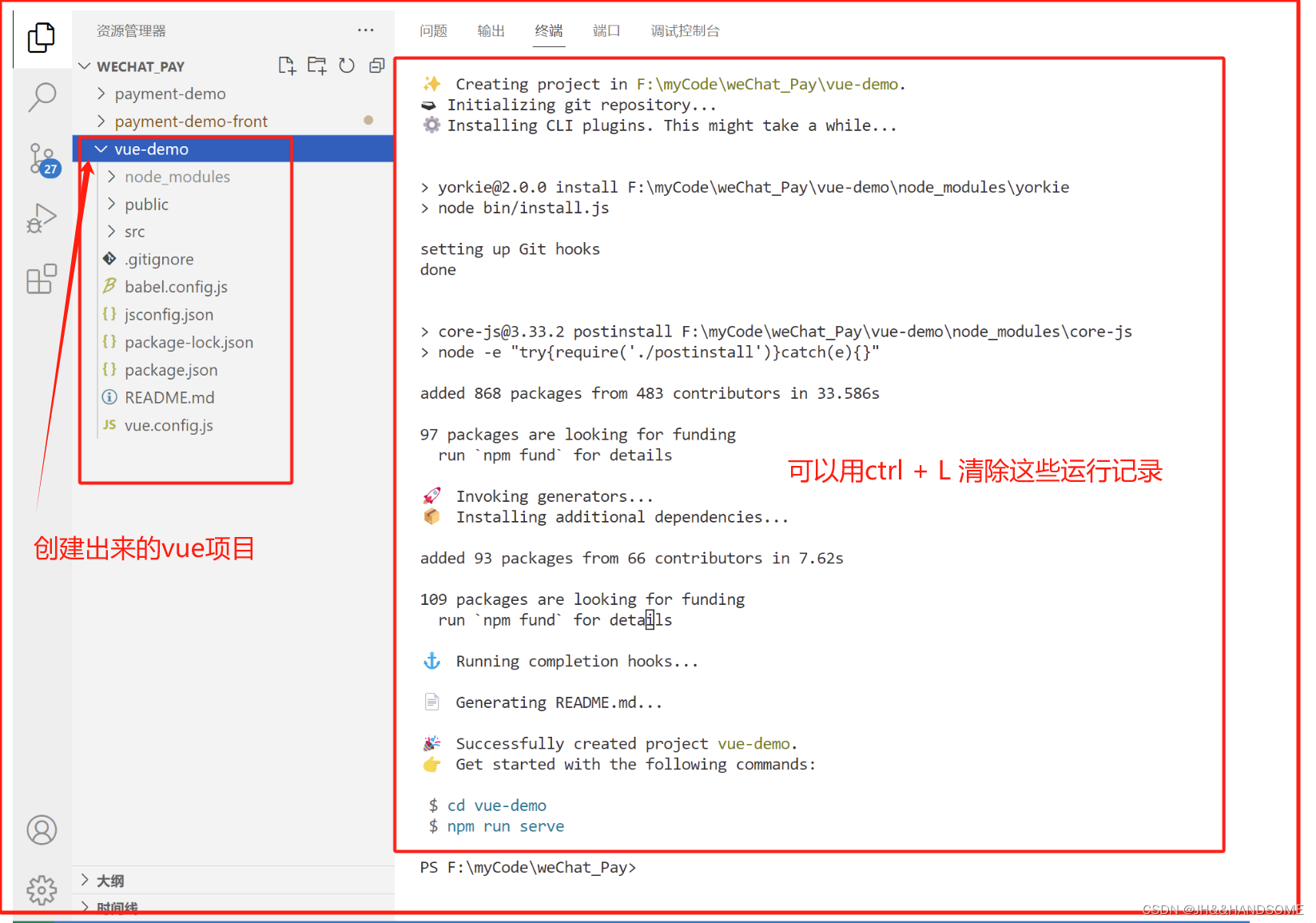Click the jsconfig.json braces icon
Image resolution: width=1316 pixels, height=923 pixels.
coord(109,314)
